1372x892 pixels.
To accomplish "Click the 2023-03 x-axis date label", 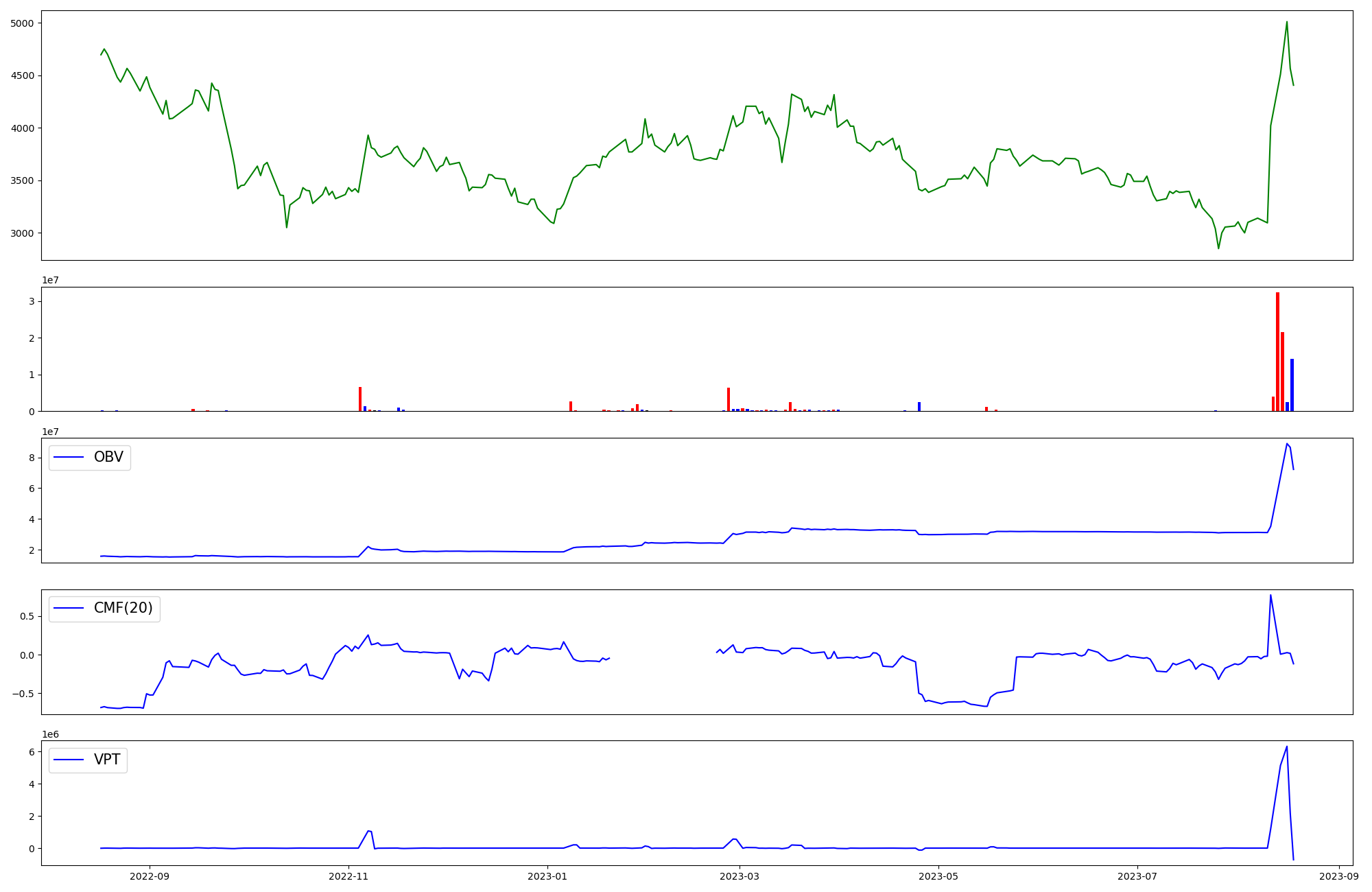I will [x=740, y=876].
